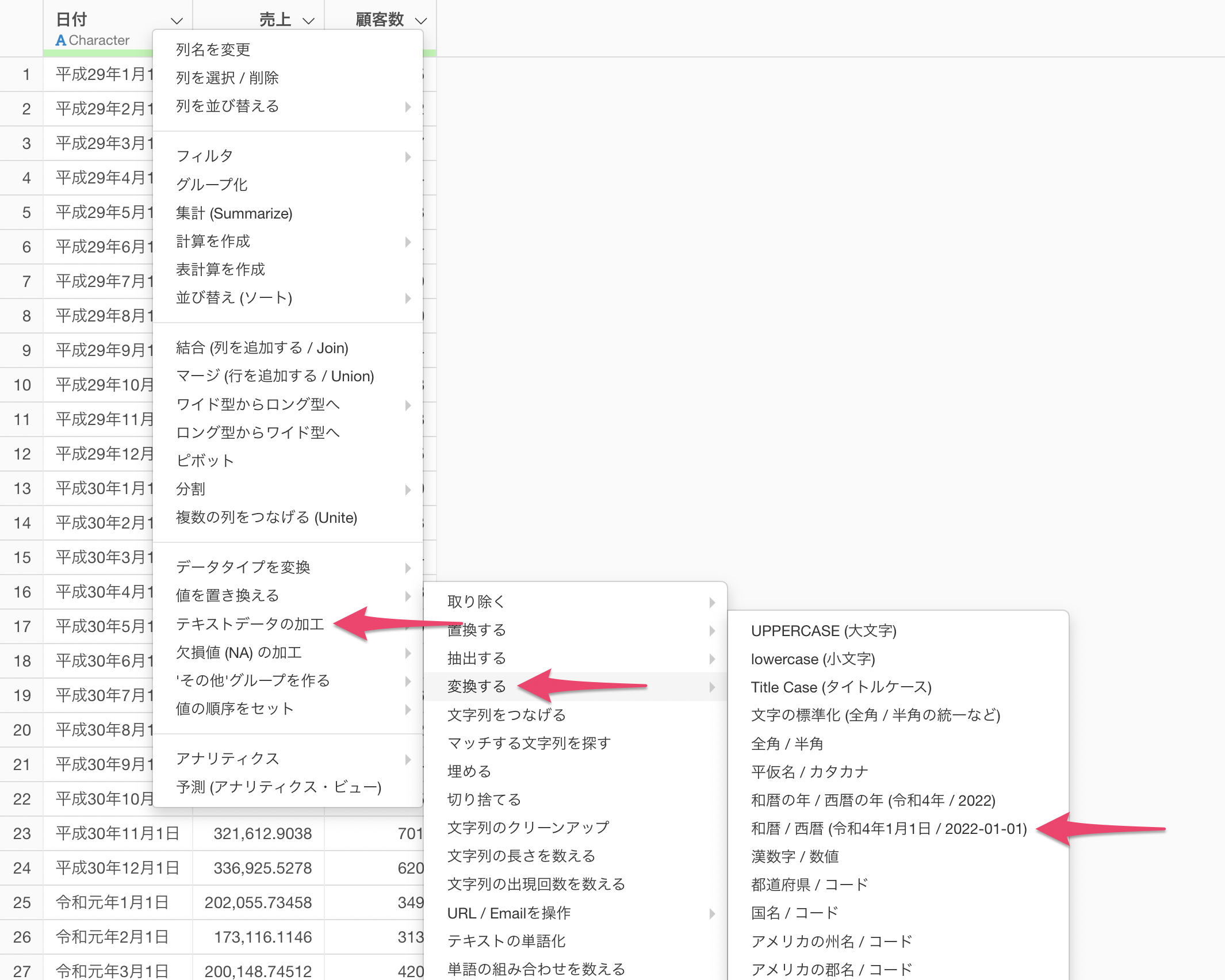1225x980 pixels.
Task: Choose 文字列の長さを数える
Action: pyautogui.click(x=575, y=856)
